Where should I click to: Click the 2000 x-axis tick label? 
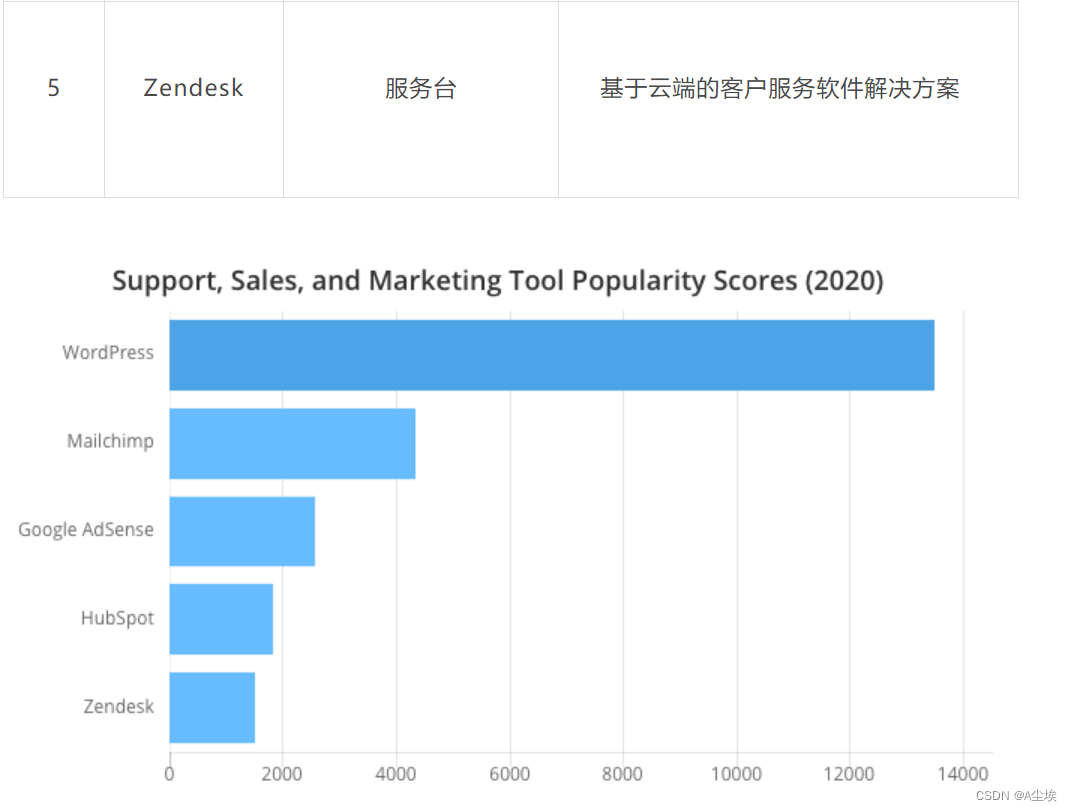[282, 774]
